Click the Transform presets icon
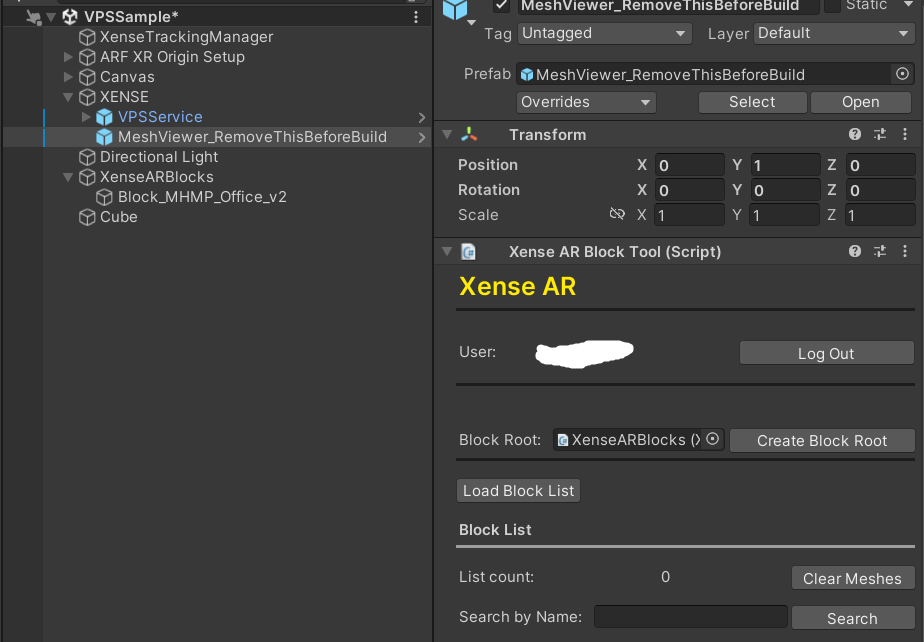Image resolution: width=924 pixels, height=642 pixels. pyautogui.click(x=880, y=134)
